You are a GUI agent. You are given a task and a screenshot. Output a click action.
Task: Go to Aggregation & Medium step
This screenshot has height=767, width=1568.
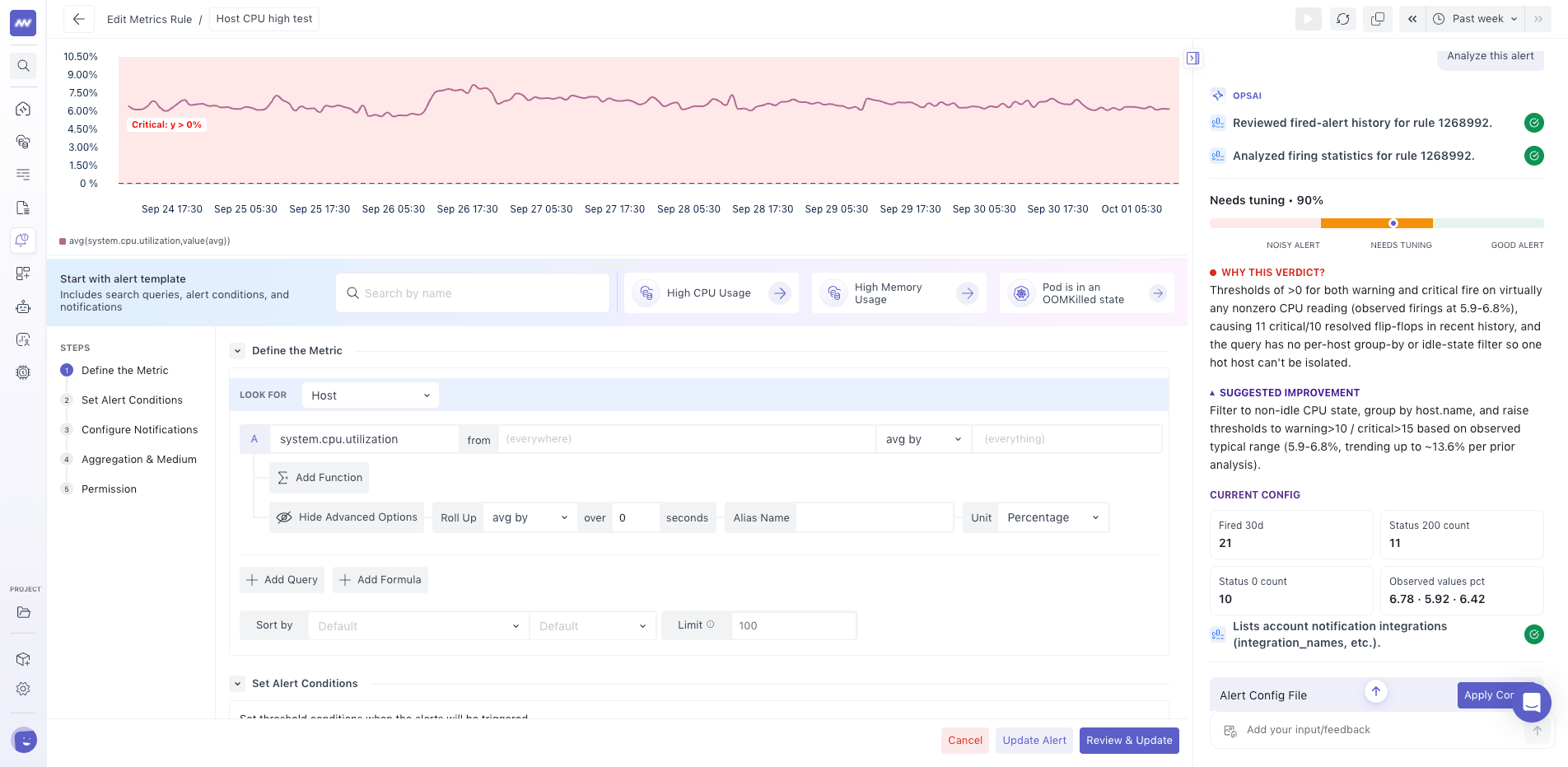(138, 460)
